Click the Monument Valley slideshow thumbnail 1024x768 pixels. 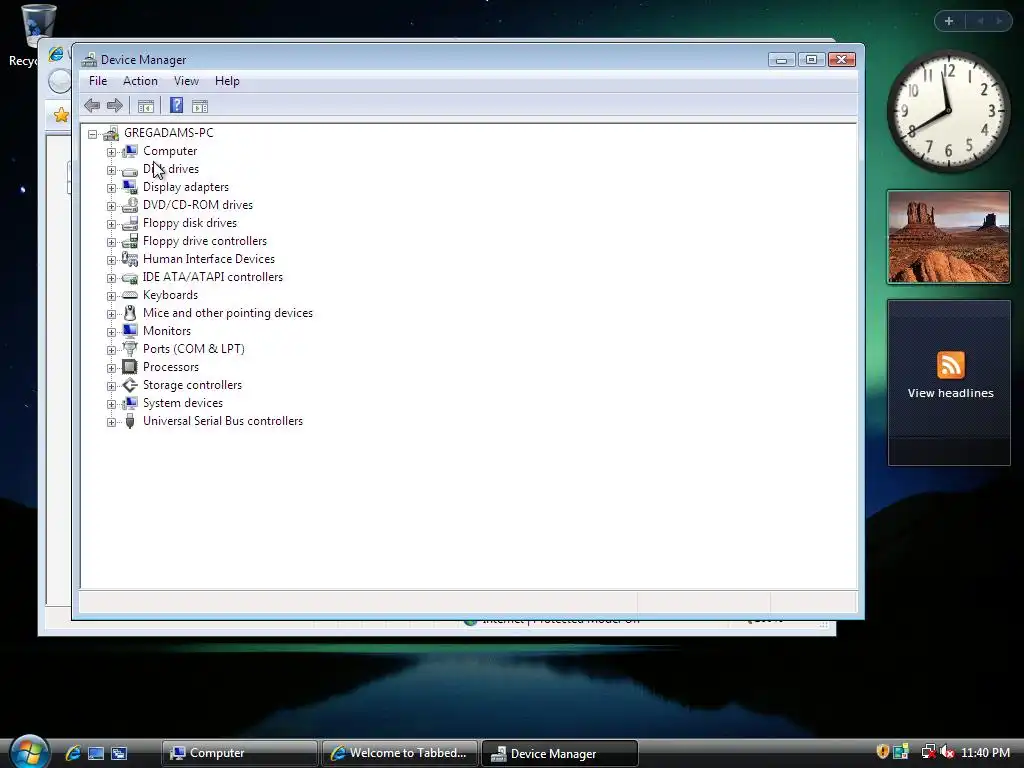[x=948, y=237]
